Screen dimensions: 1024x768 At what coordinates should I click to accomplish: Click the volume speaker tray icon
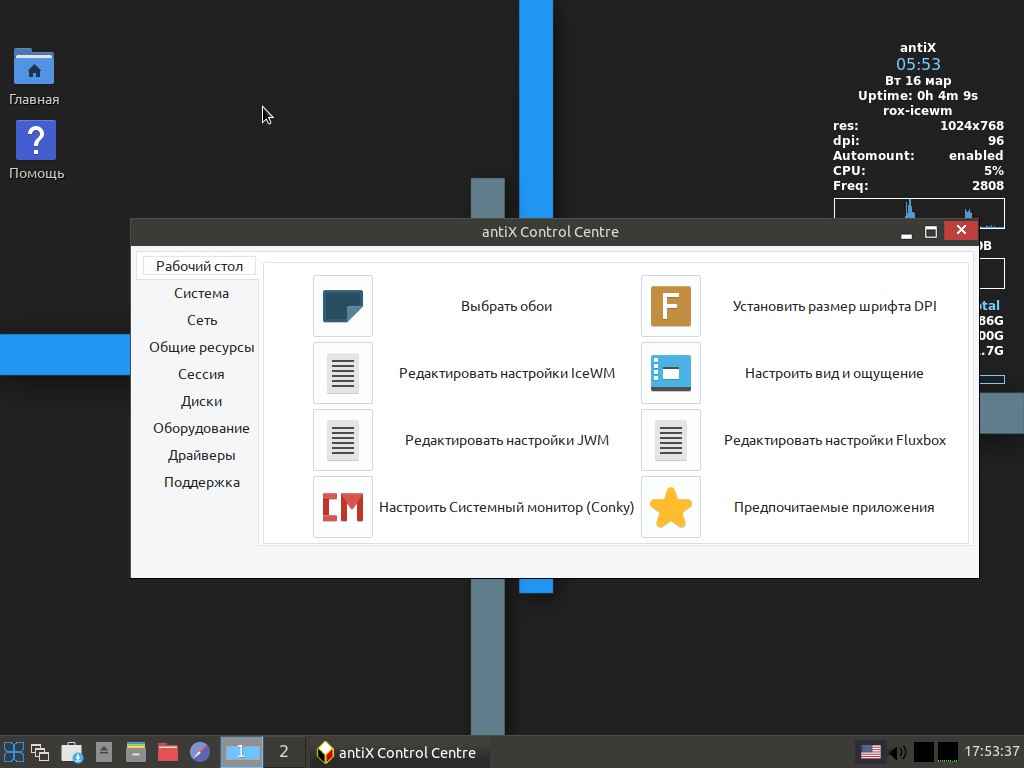coord(897,752)
